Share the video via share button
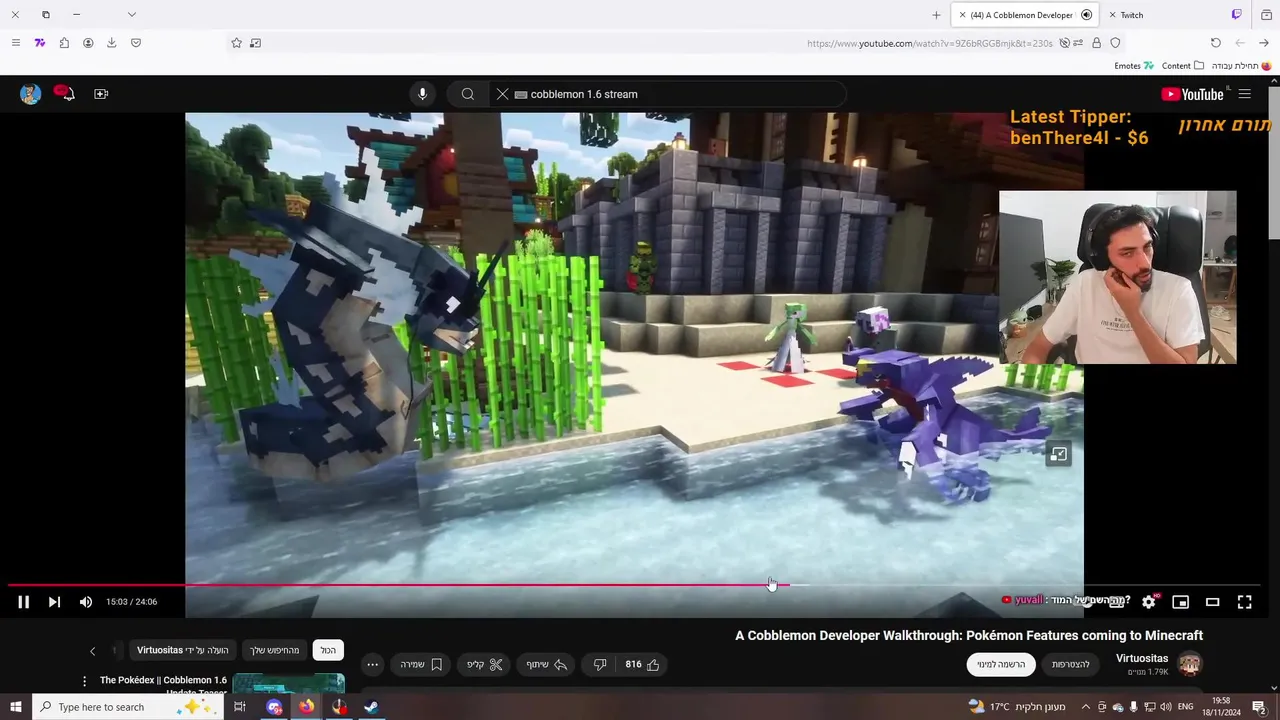Image resolution: width=1280 pixels, height=720 pixels. pyautogui.click(x=547, y=664)
